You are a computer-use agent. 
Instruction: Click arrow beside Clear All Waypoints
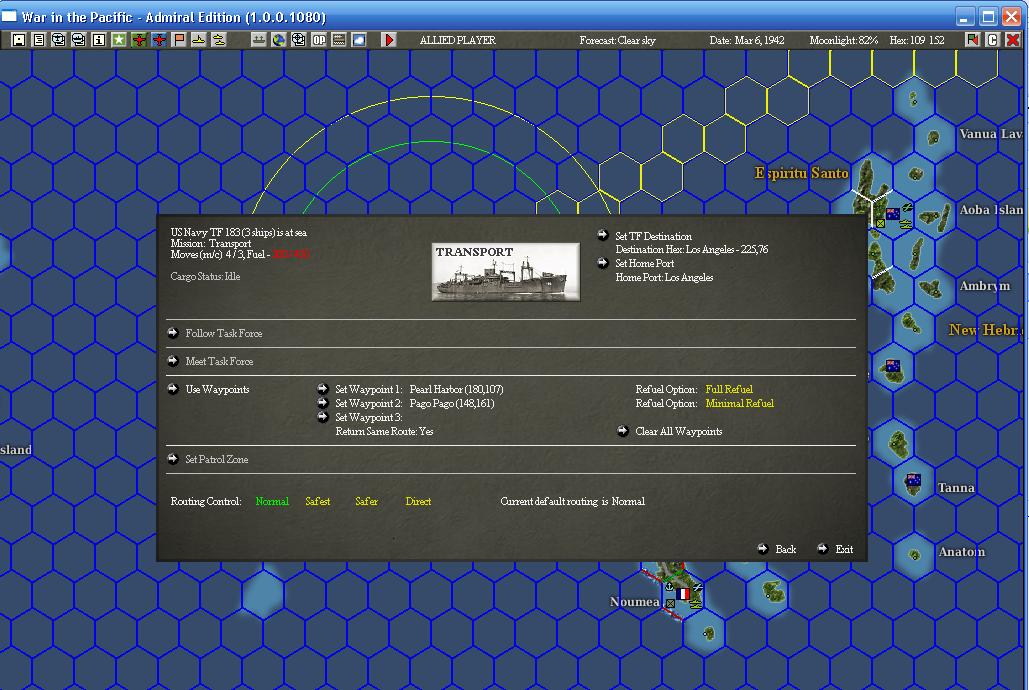pyautogui.click(x=623, y=431)
